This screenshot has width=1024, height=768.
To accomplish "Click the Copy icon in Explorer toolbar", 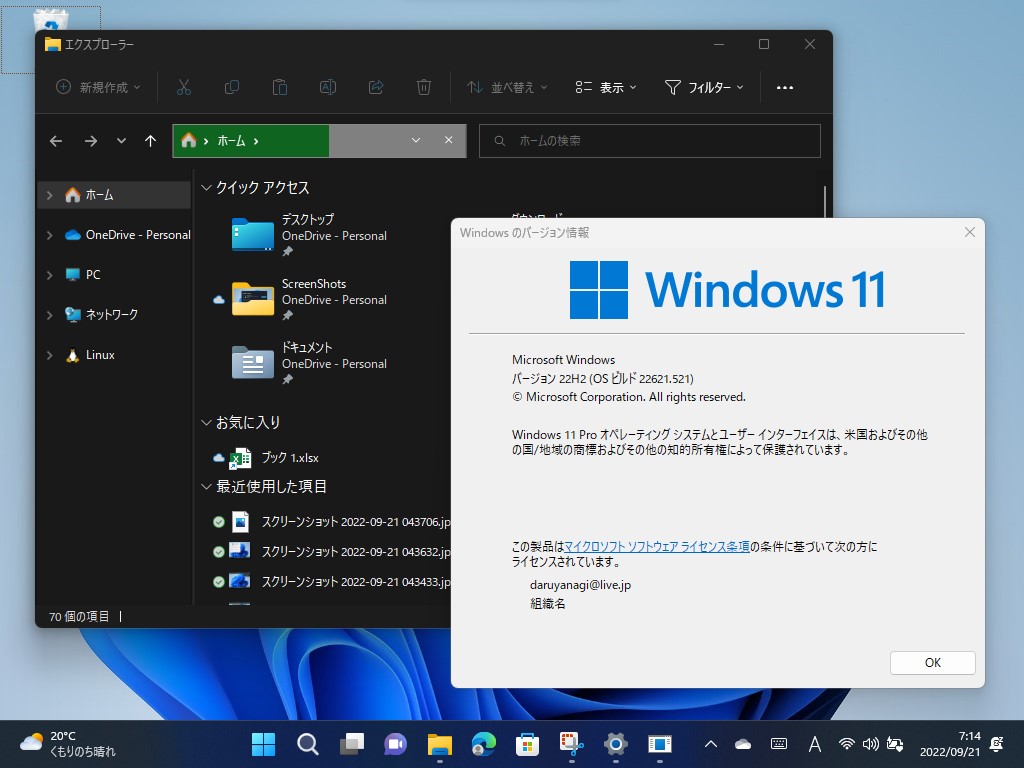I will (x=231, y=87).
